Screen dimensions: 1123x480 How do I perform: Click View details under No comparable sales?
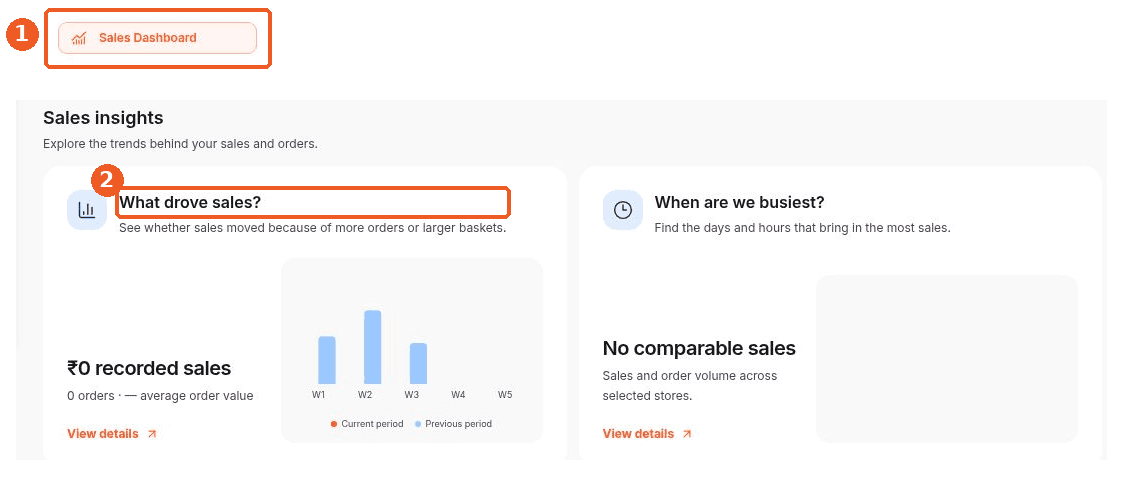[638, 433]
